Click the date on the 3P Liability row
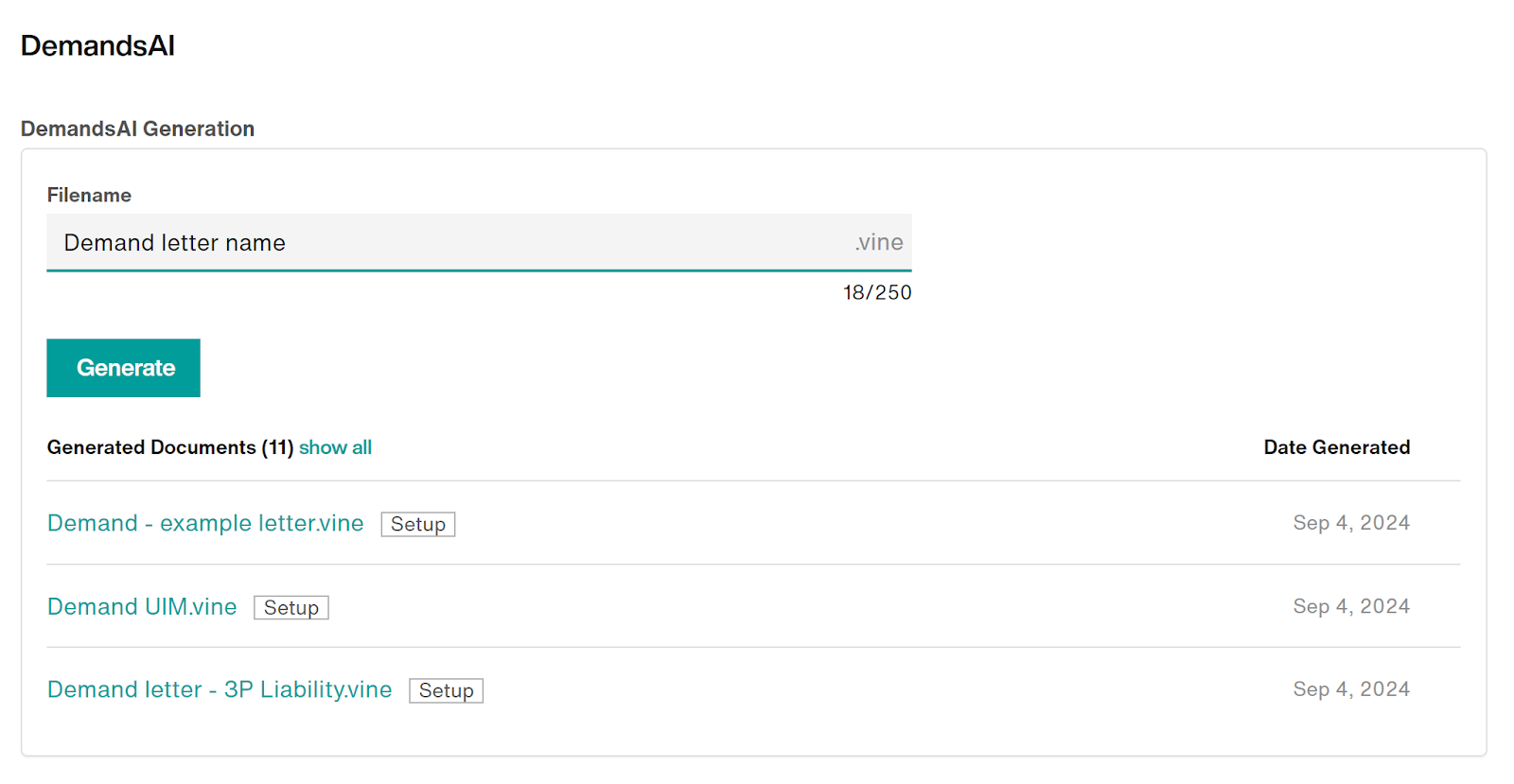The image size is (1514, 784). tap(1350, 689)
